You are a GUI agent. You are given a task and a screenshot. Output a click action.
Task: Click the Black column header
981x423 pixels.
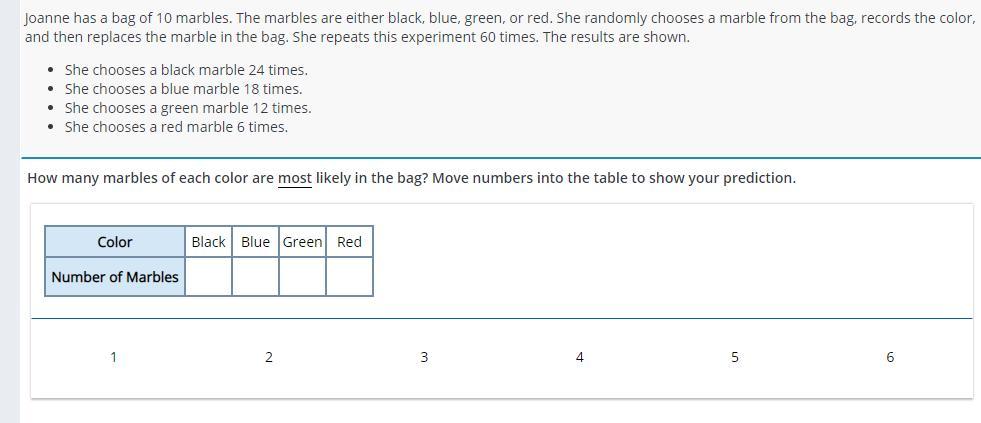208,242
